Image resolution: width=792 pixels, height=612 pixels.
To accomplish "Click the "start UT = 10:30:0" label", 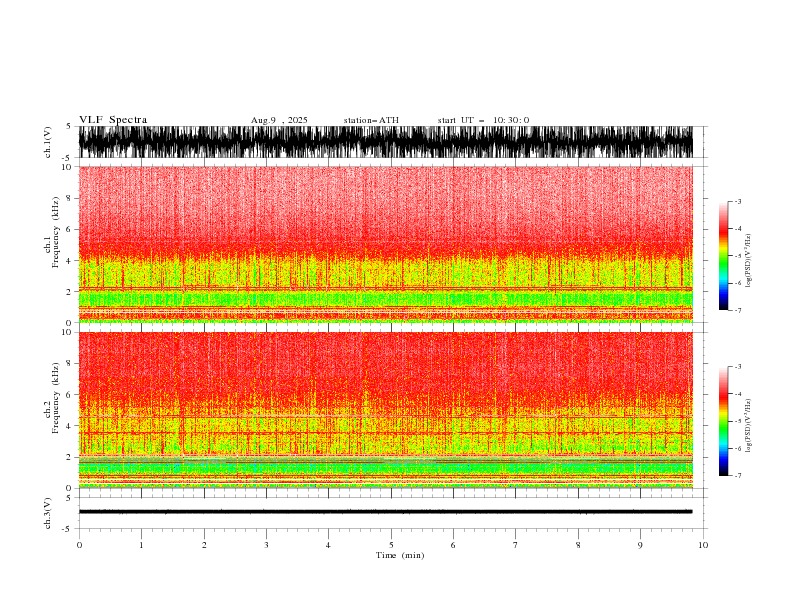I will 483,120.
